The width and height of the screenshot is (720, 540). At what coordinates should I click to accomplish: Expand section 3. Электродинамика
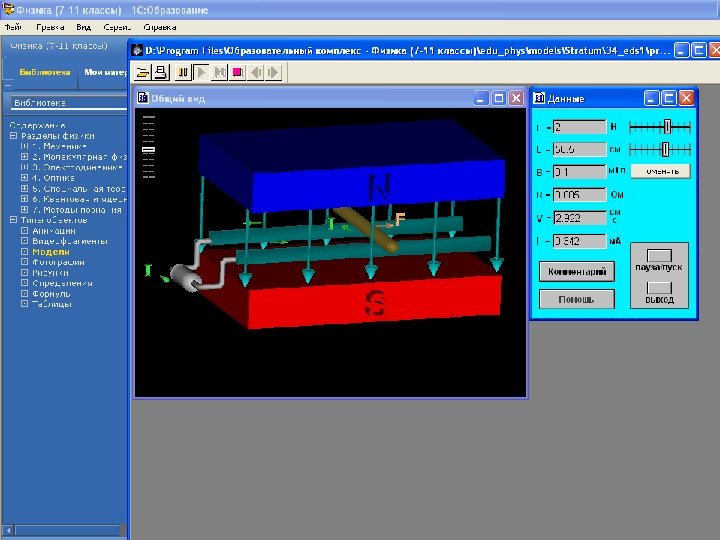pos(25,167)
